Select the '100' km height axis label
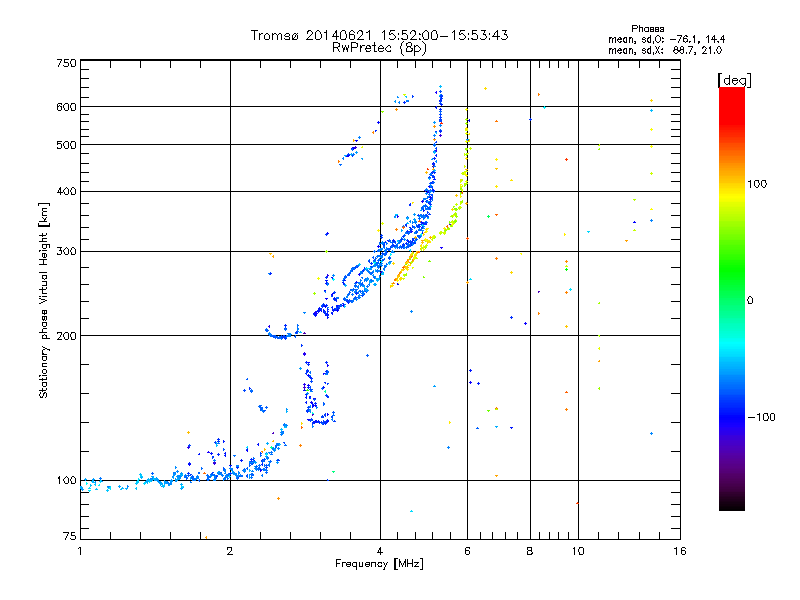This screenshot has height=600, width=800. point(66,481)
